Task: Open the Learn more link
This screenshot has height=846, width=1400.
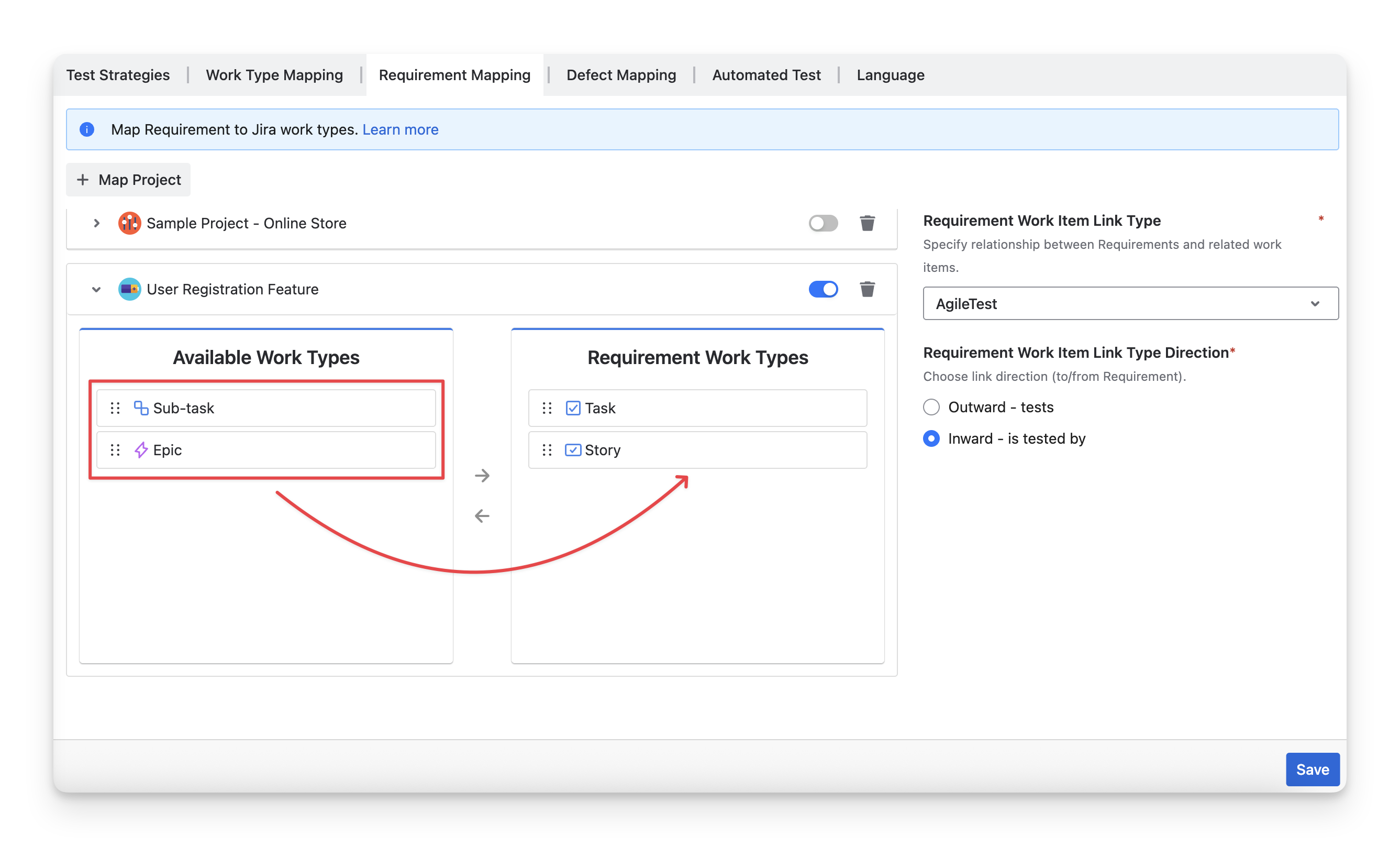Action: tap(400, 129)
